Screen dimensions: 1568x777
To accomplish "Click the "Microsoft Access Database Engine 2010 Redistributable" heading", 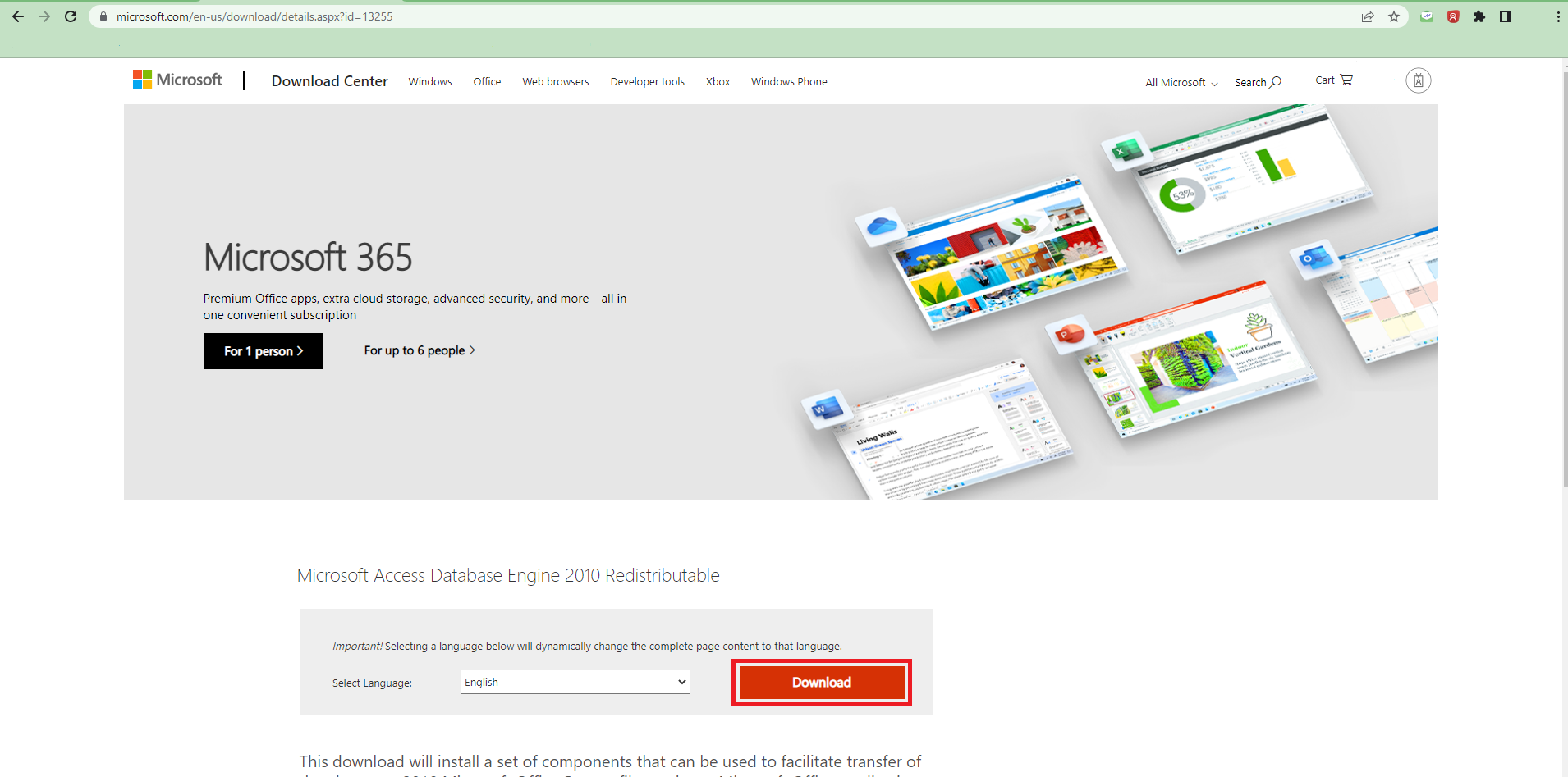I will (x=508, y=575).
